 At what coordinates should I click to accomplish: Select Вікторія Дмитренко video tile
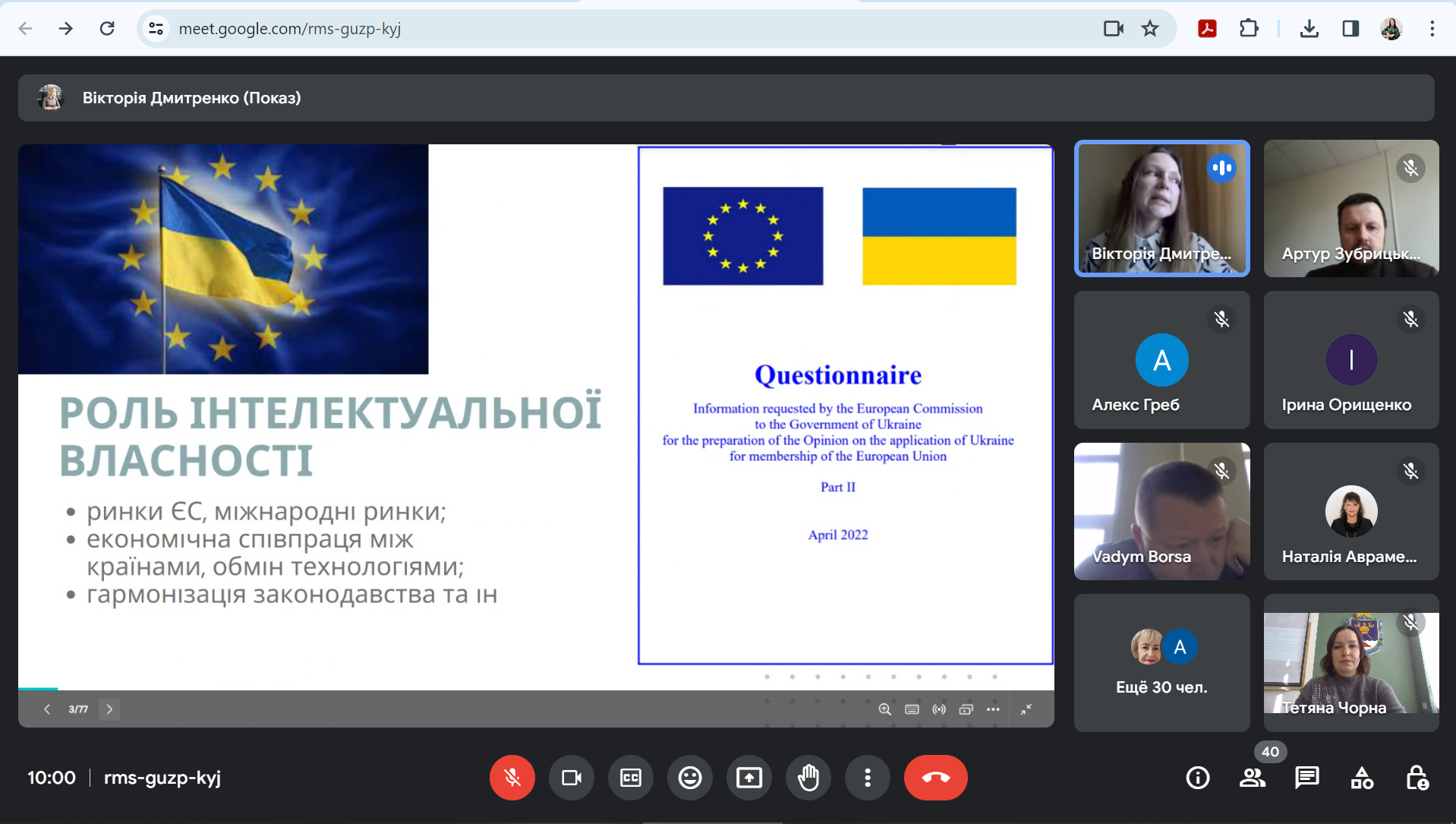click(x=1161, y=208)
